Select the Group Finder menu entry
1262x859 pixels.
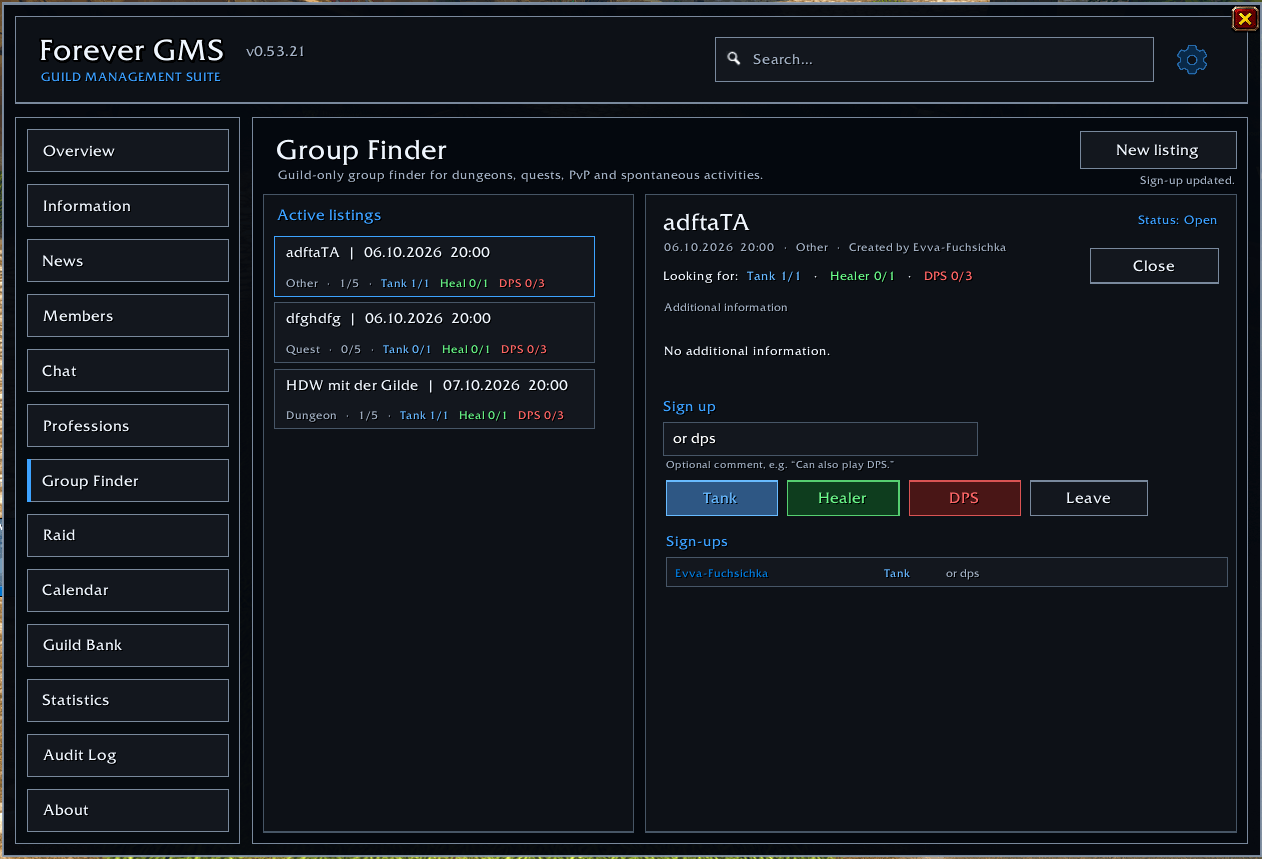click(x=128, y=481)
